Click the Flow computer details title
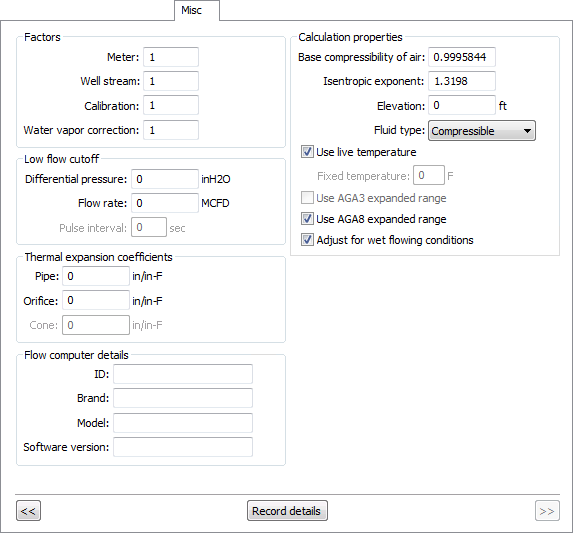Viewport: 573px width, 533px height. pos(76,355)
